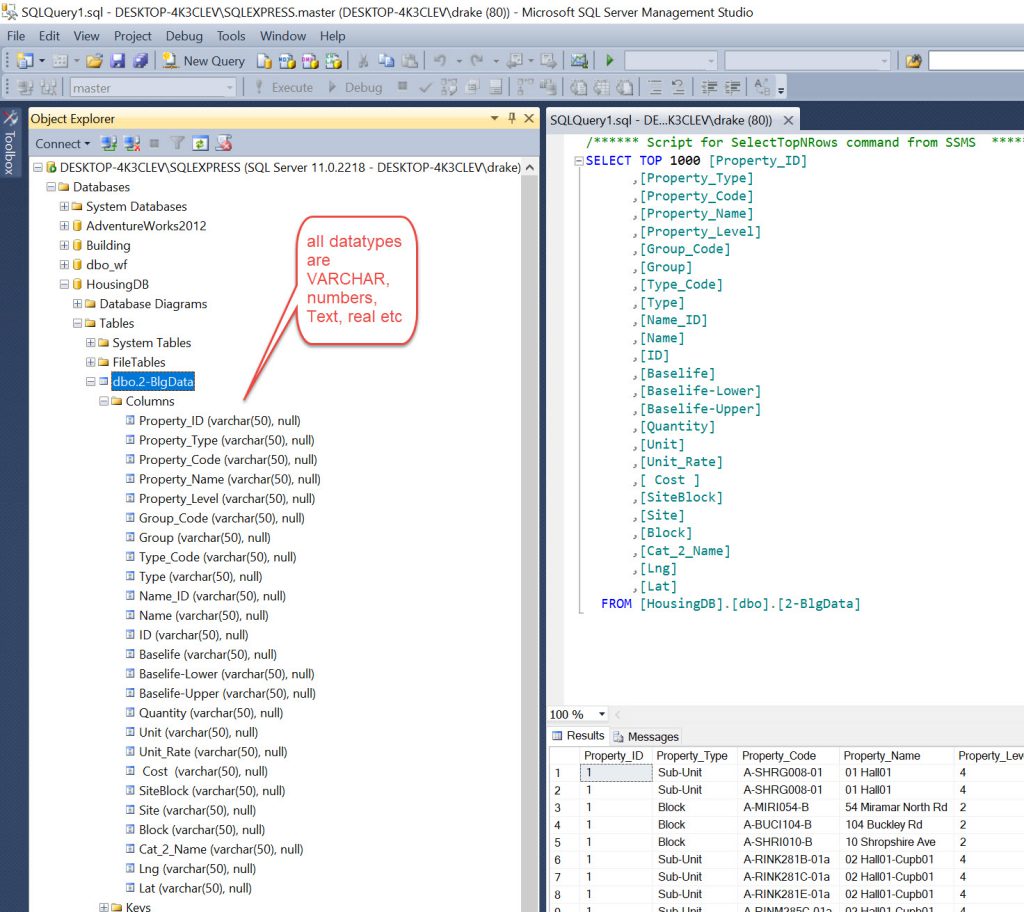Image resolution: width=1024 pixels, height=912 pixels.
Task: Click the Save All toolbar icon
Action: point(140,61)
